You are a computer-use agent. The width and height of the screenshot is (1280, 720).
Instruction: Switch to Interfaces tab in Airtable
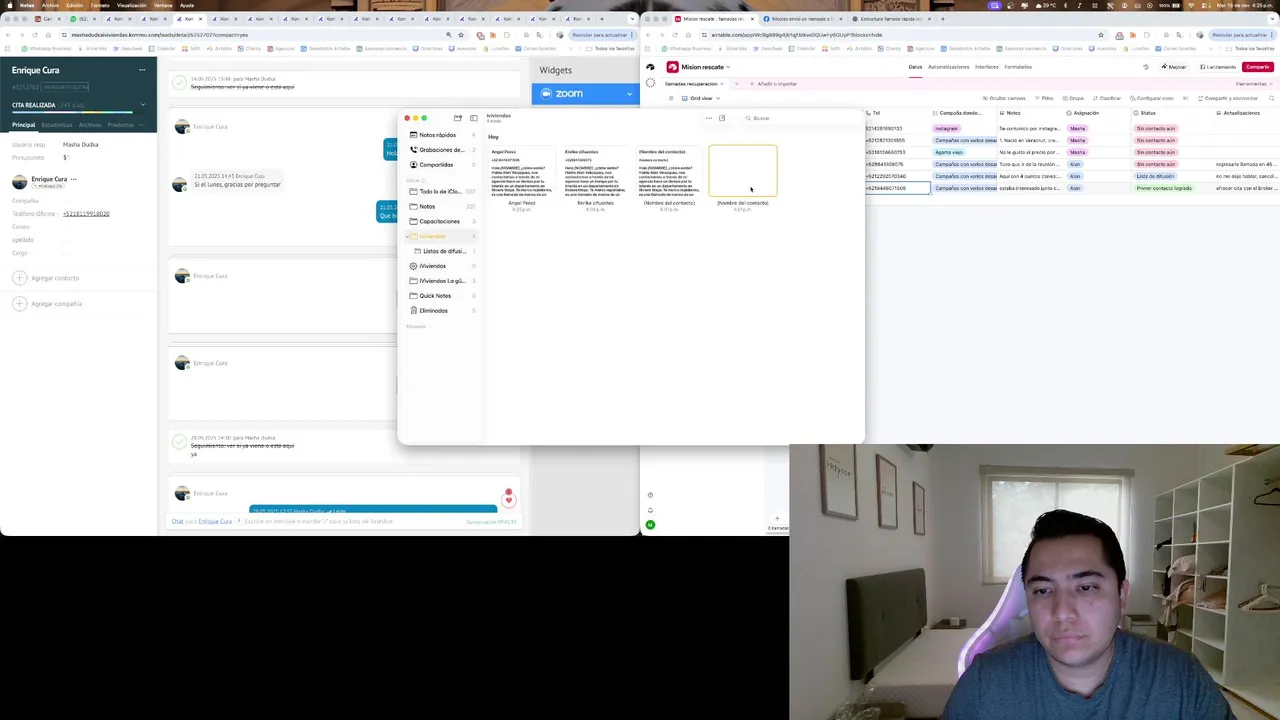click(986, 67)
